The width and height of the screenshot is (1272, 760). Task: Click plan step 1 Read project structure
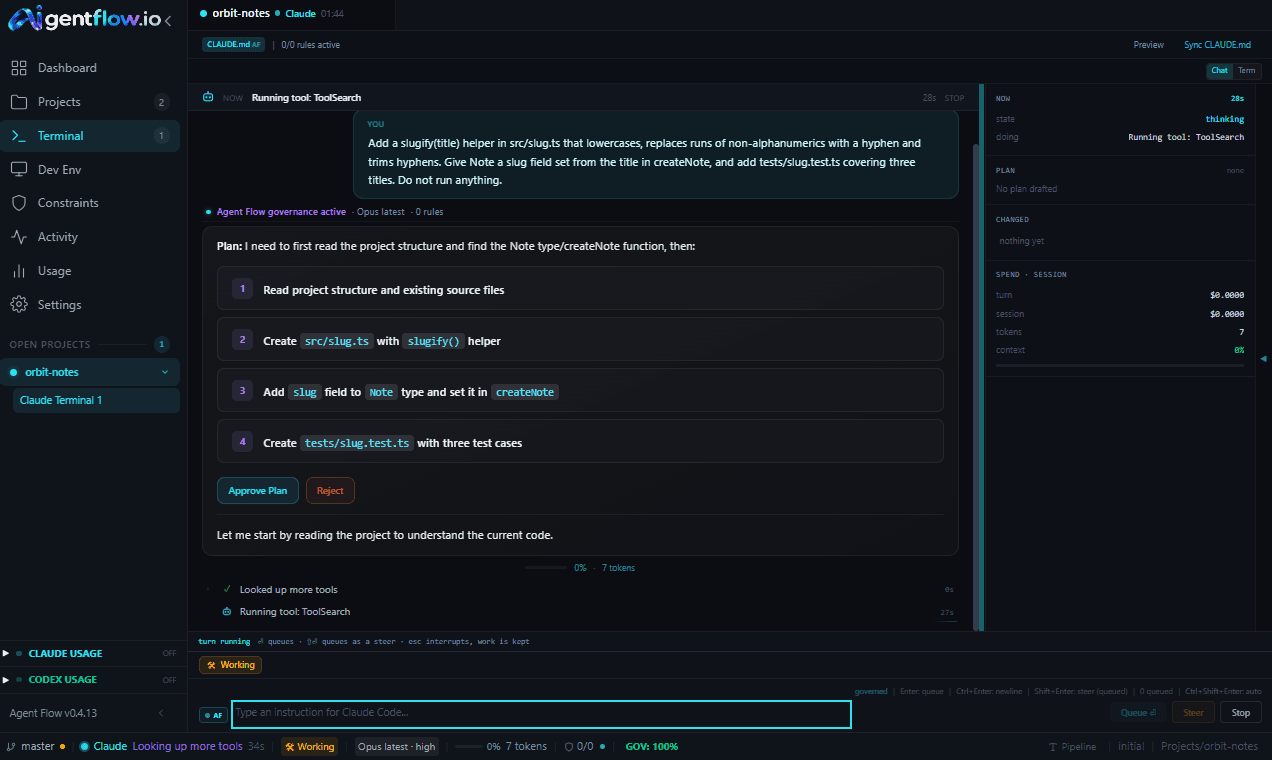tap(580, 289)
